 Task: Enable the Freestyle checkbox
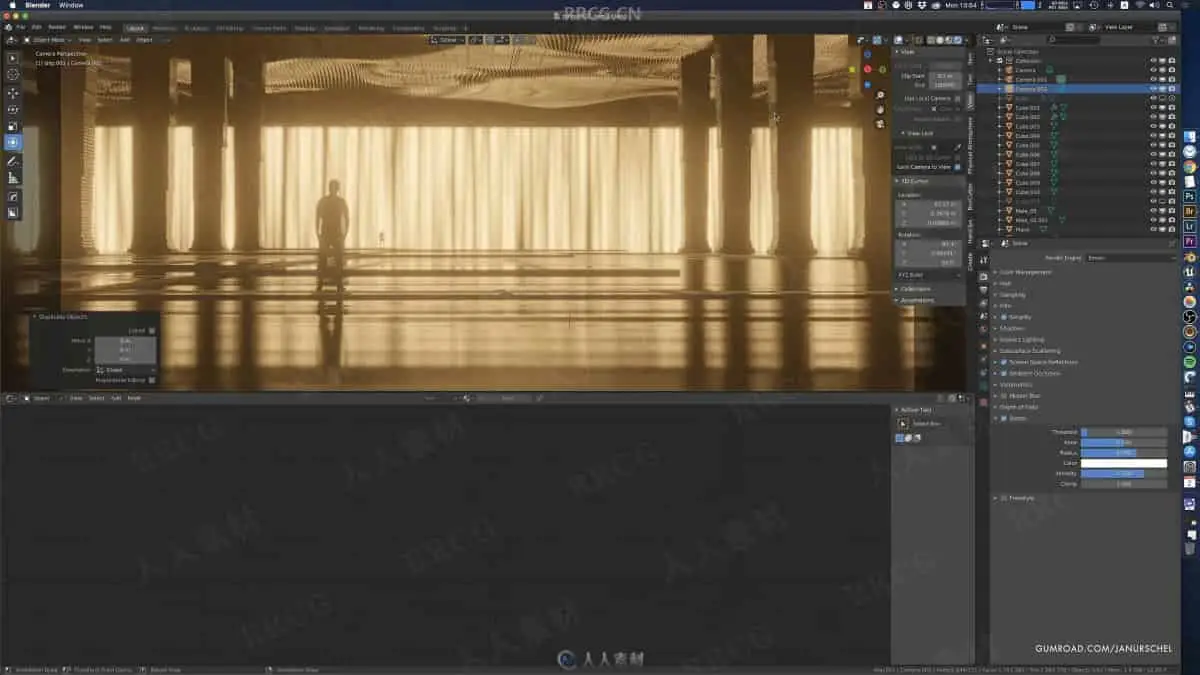click(1004, 498)
